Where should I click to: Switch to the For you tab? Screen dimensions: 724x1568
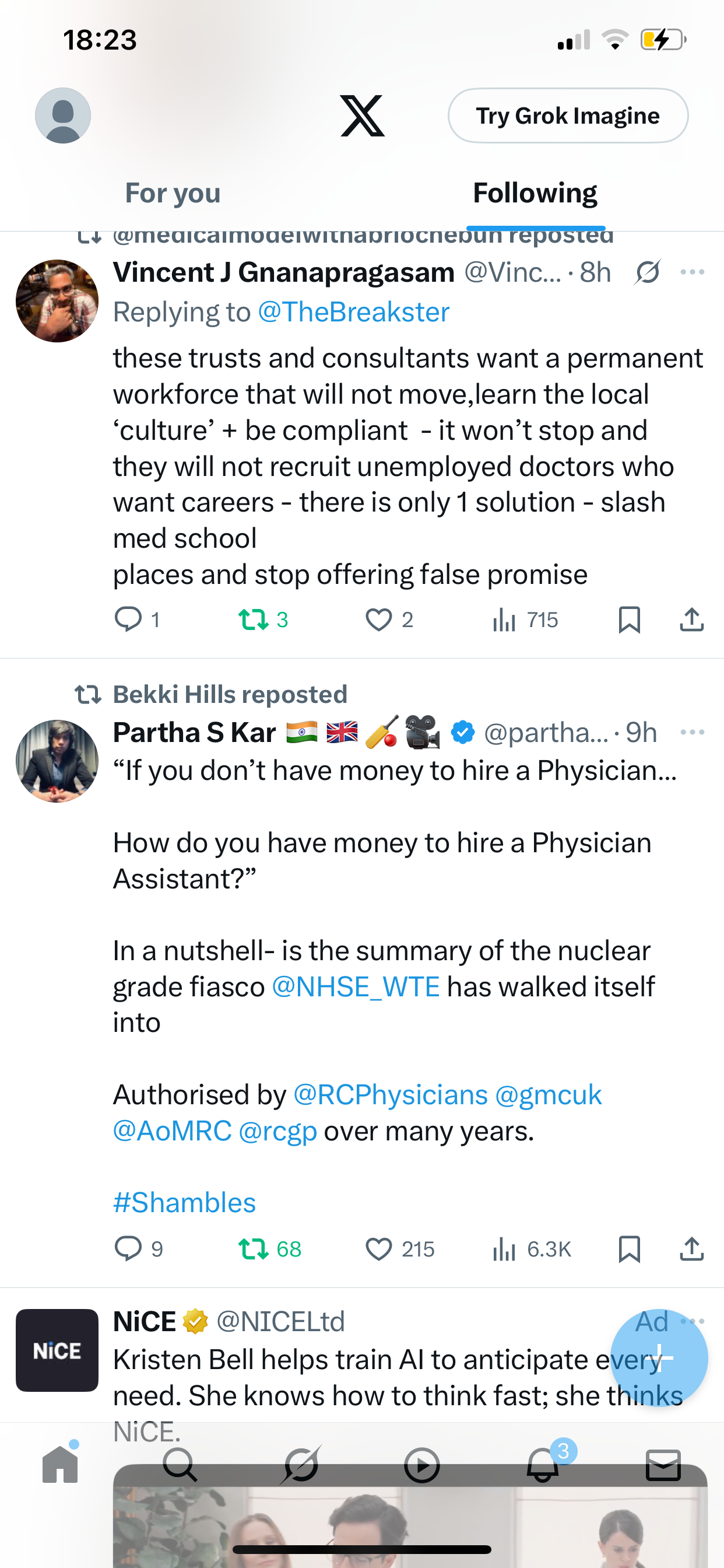pyautogui.click(x=173, y=194)
